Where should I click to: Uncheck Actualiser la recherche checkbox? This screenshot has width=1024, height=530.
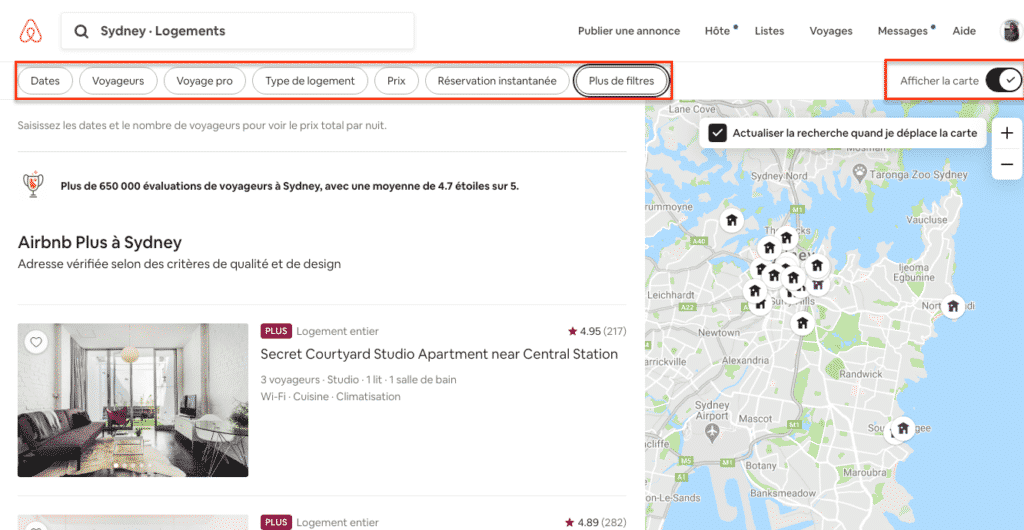718,133
